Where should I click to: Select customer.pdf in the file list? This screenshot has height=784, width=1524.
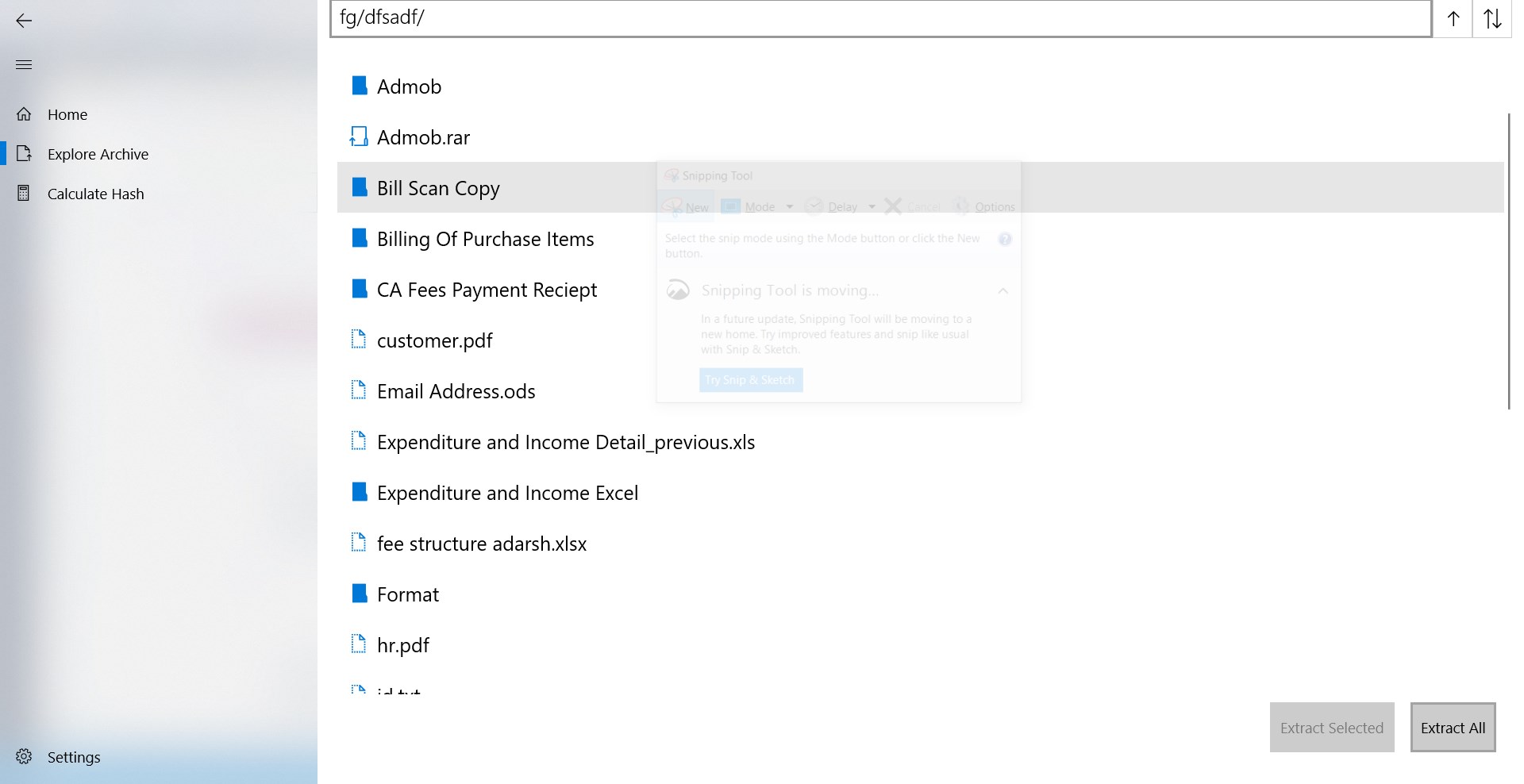pyautogui.click(x=434, y=340)
